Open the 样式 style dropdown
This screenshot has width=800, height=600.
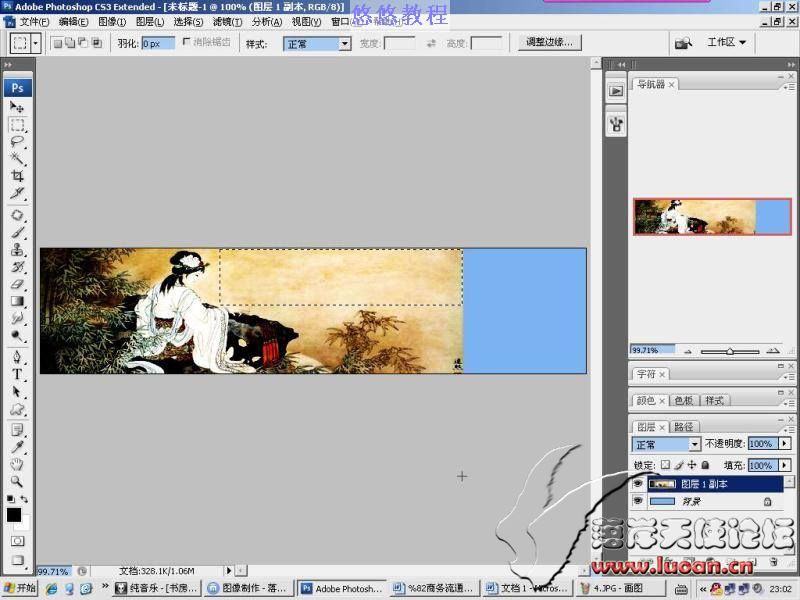[345, 44]
